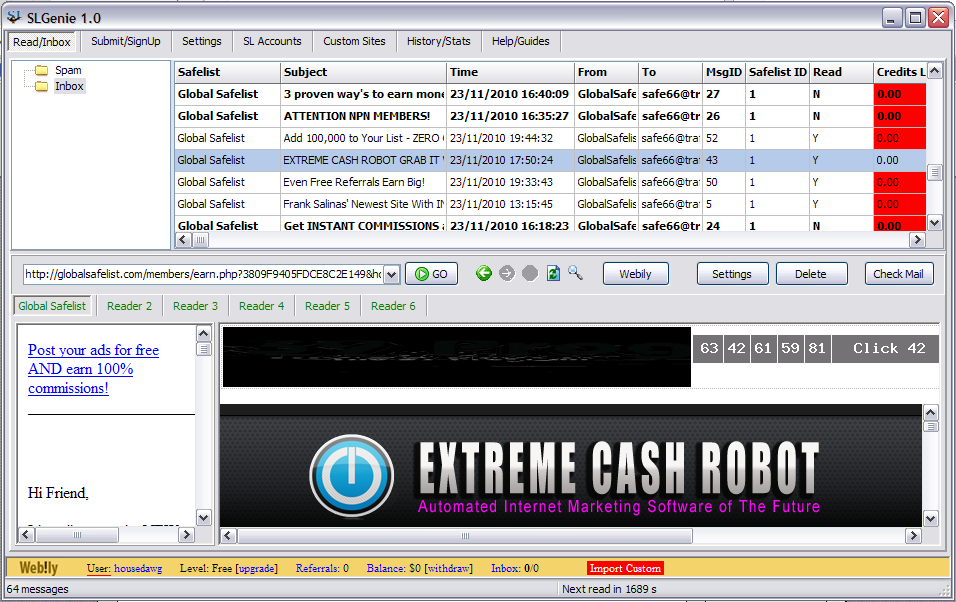Screen dimensions: 956x602
Task: Switch to the Reader 2 tab
Action: click(129, 306)
